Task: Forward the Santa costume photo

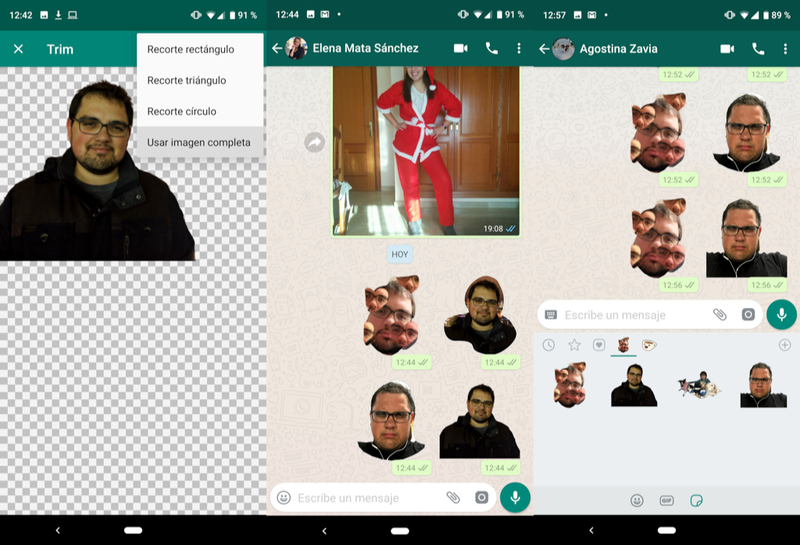Action: pos(315,142)
